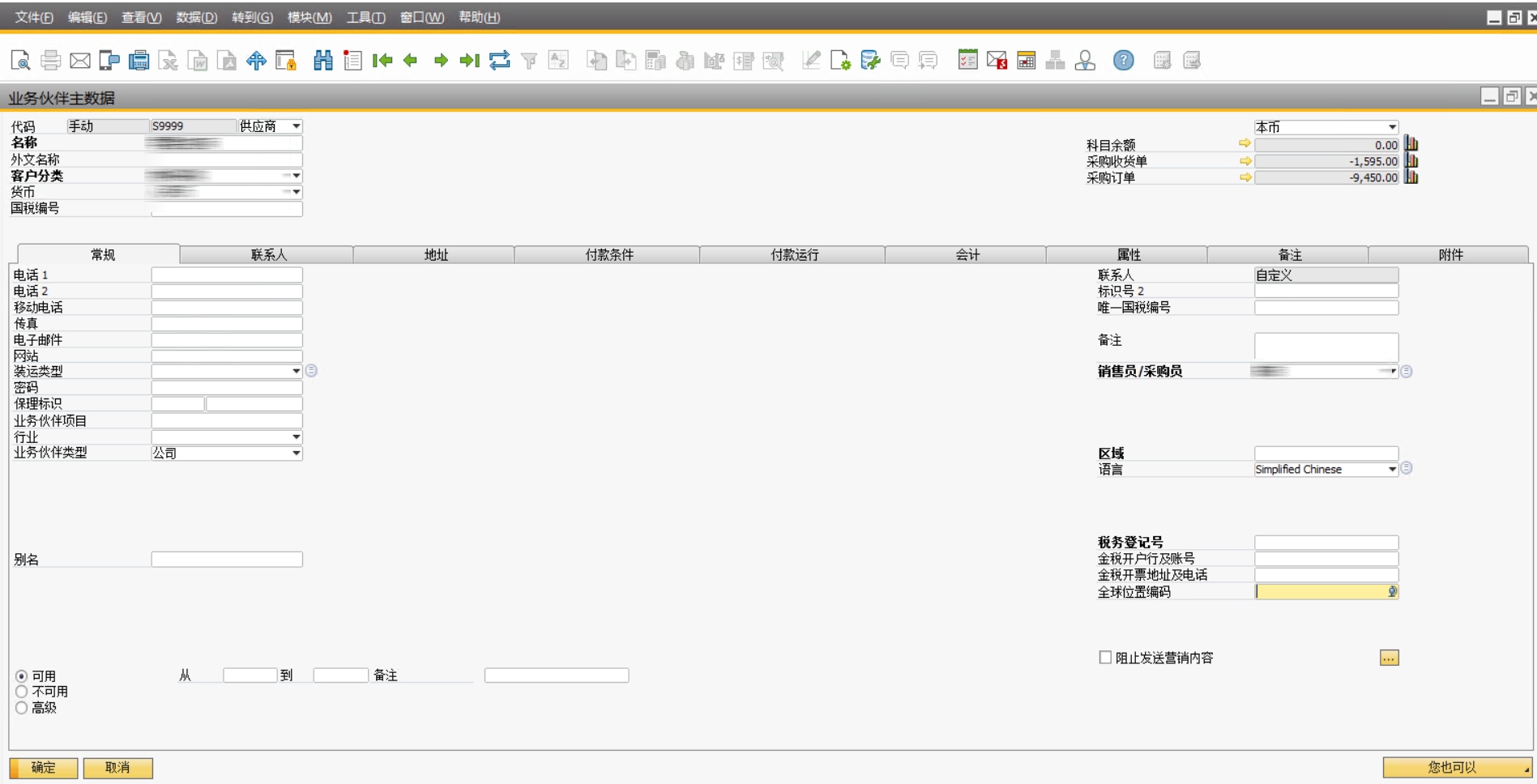Open the 工具(T) menu

click(x=366, y=17)
